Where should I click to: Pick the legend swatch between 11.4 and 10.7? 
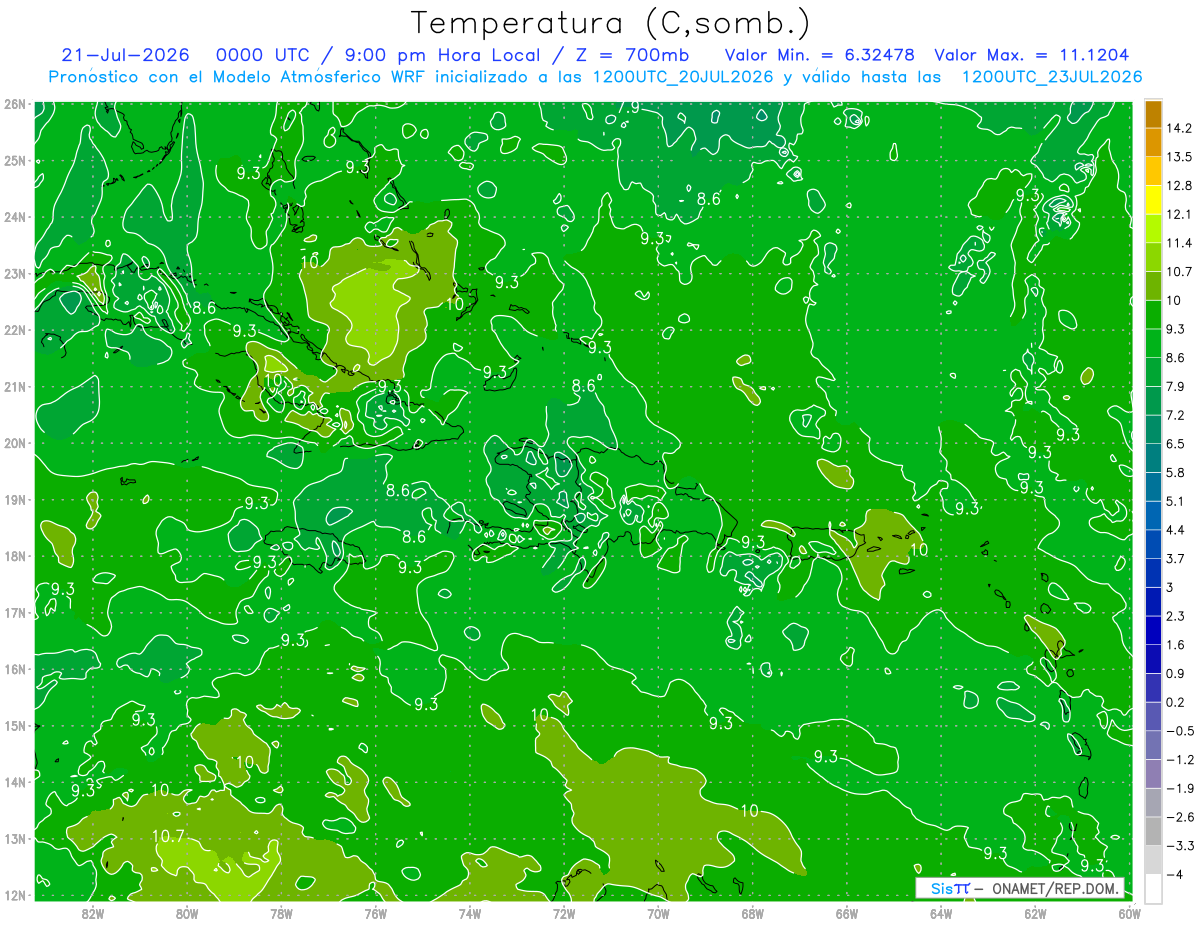[x=1153, y=257]
